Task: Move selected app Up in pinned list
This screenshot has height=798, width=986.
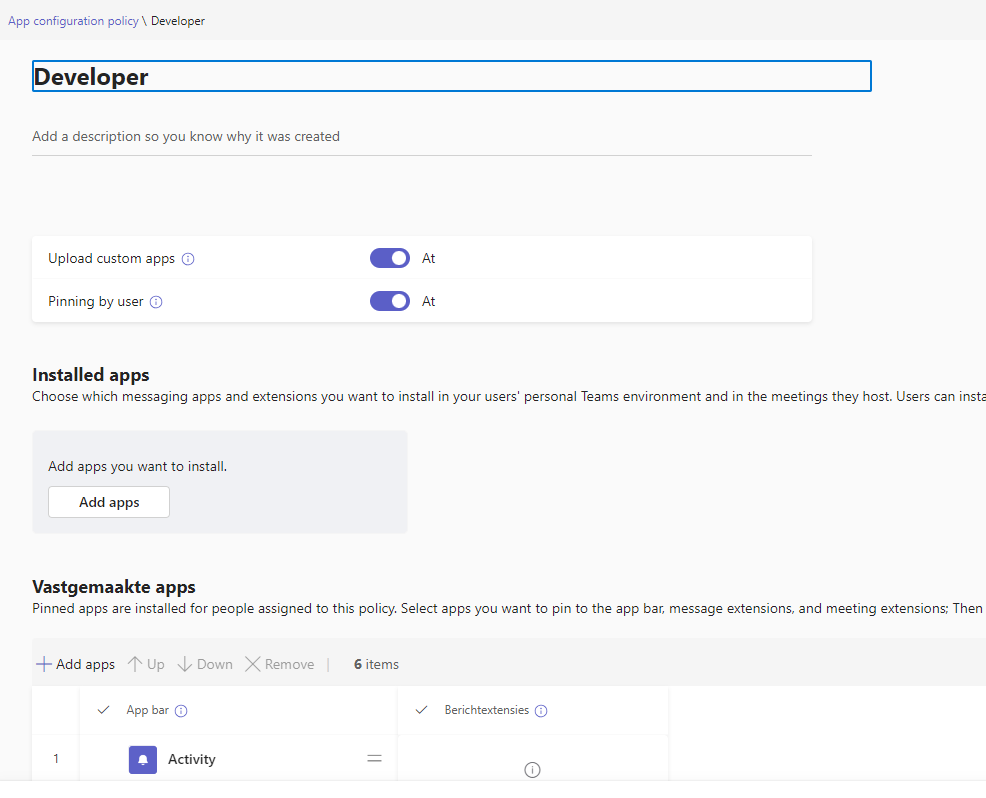Action: pos(146,664)
